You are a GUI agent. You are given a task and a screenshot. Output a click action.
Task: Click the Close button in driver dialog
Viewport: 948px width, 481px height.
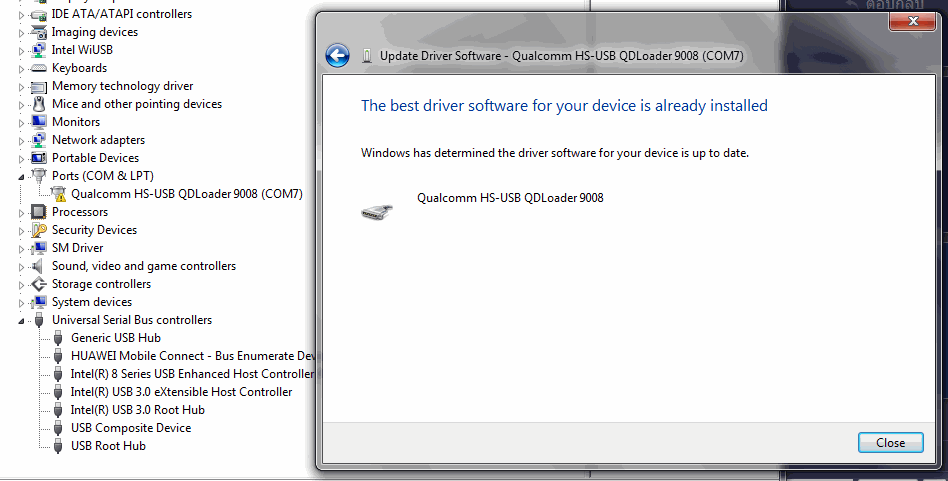tap(891, 443)
